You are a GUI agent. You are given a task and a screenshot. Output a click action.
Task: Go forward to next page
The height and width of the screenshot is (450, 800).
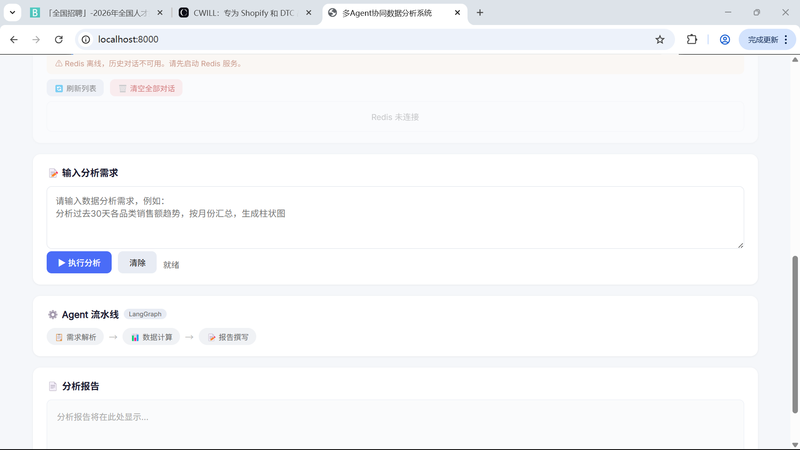36,39
